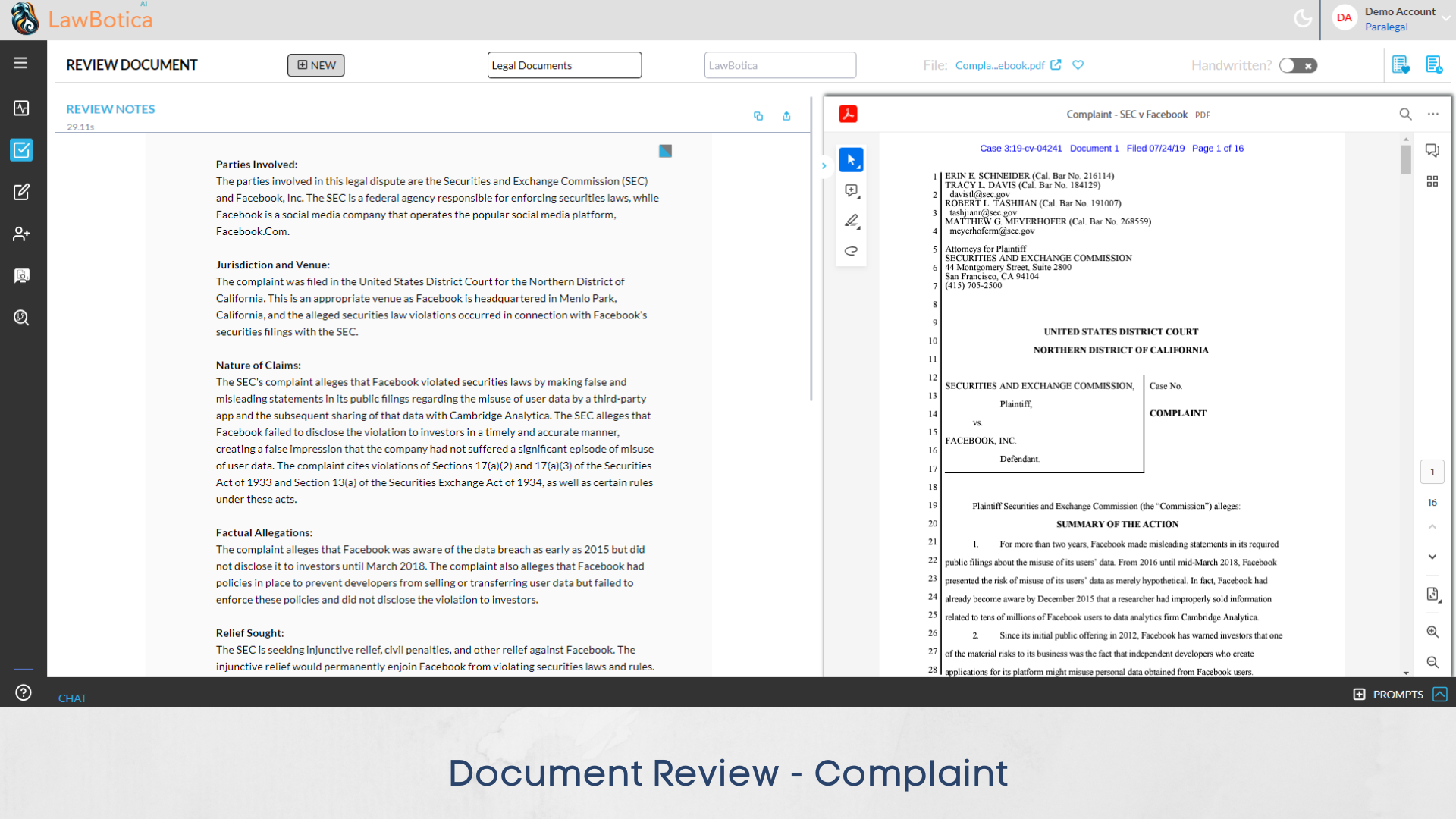
Task: Collapse the PDF side panel chevron
Action: coord(824,165)
